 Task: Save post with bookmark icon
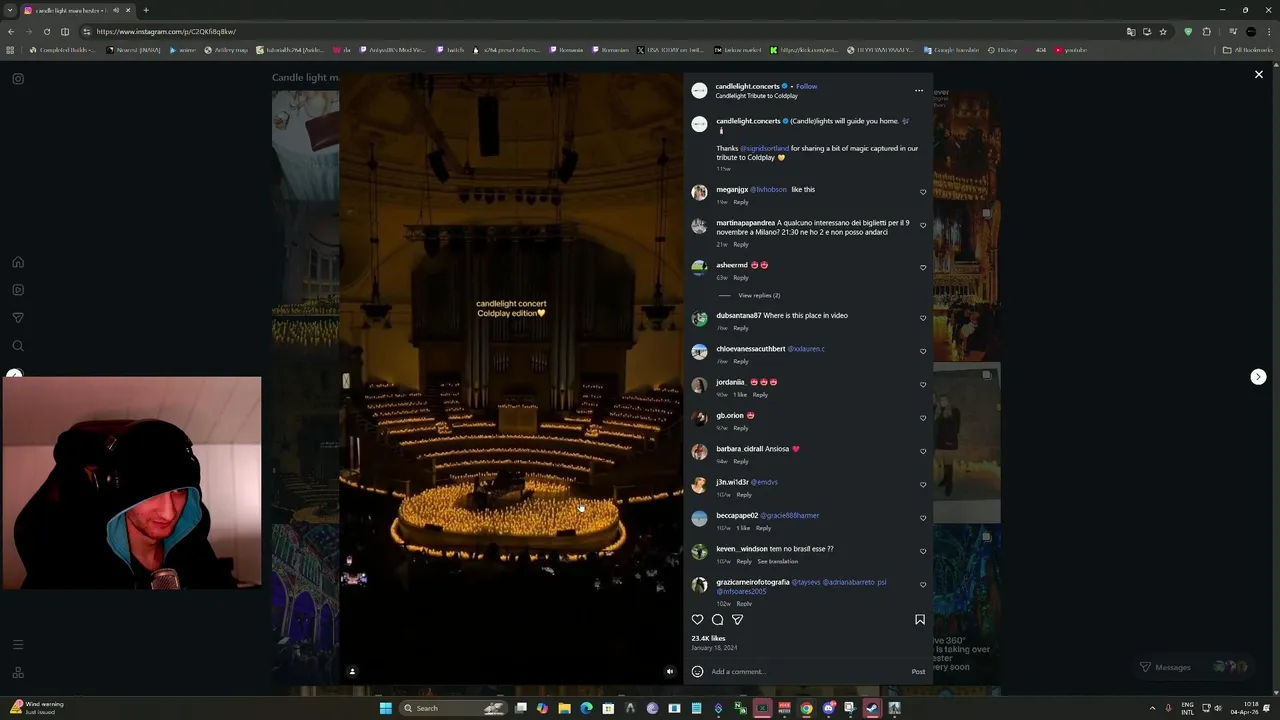pos(920,620)
